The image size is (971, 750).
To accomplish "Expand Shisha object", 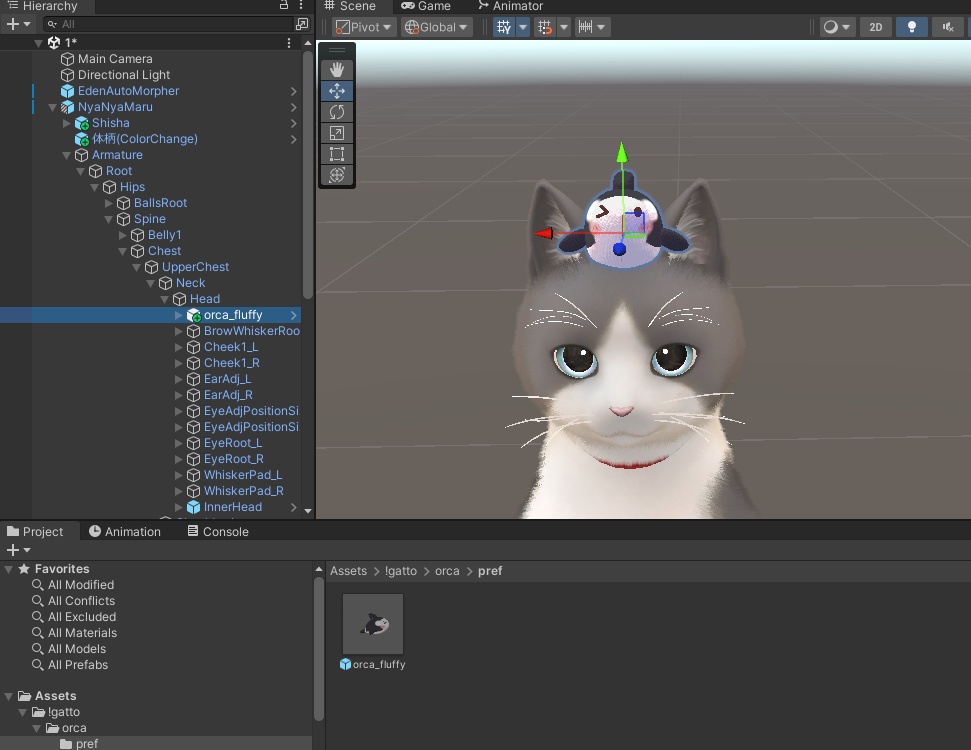I will tap(67, 123).
